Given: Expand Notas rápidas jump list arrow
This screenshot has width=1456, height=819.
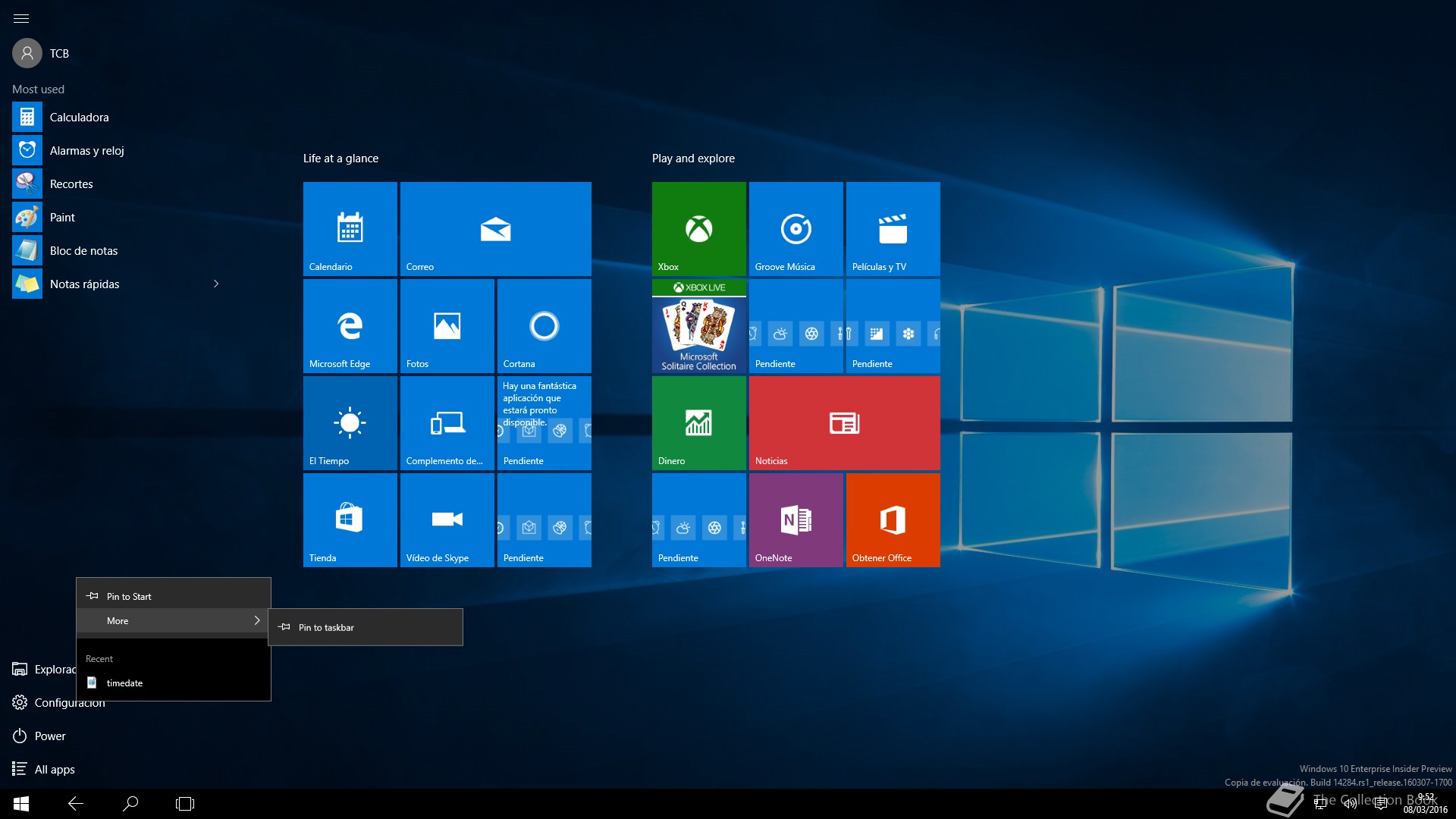Looking at the screenshot, I should click(216, 284).
